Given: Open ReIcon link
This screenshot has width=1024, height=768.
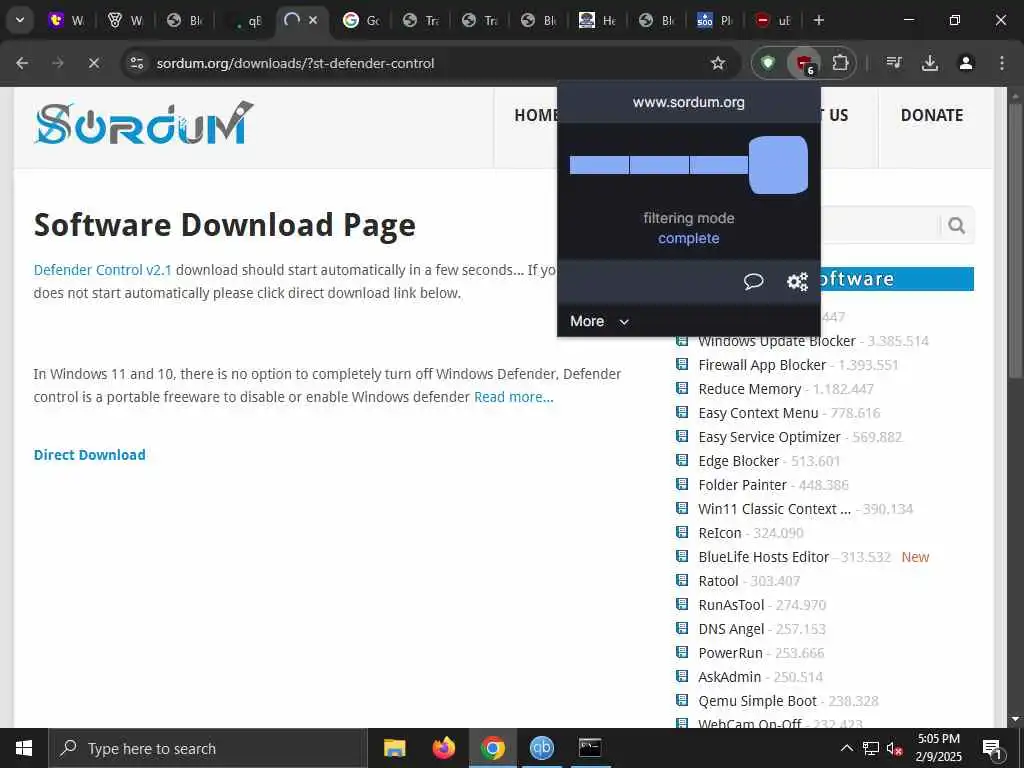Looking at the screenshot, I should tap(720, 533).
